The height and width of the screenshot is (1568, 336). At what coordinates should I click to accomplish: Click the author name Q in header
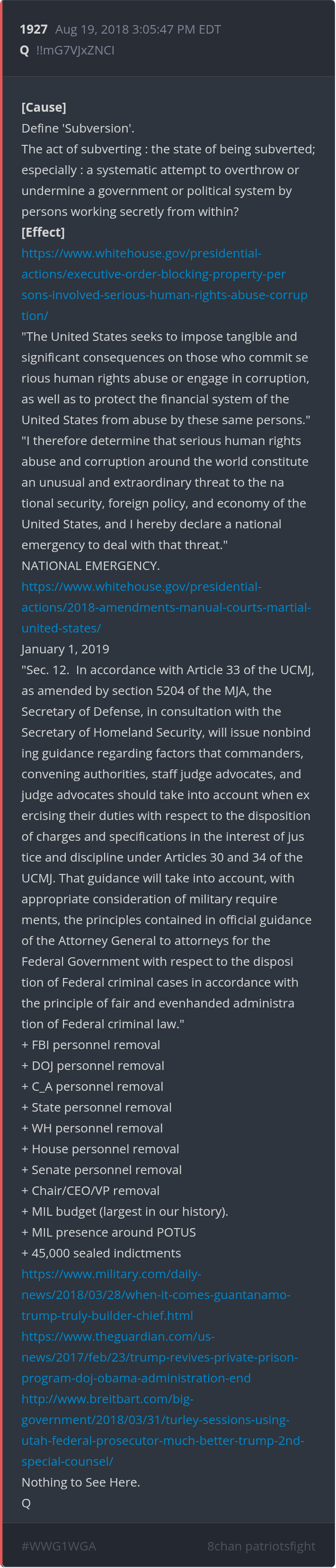[x=24, y=50]
